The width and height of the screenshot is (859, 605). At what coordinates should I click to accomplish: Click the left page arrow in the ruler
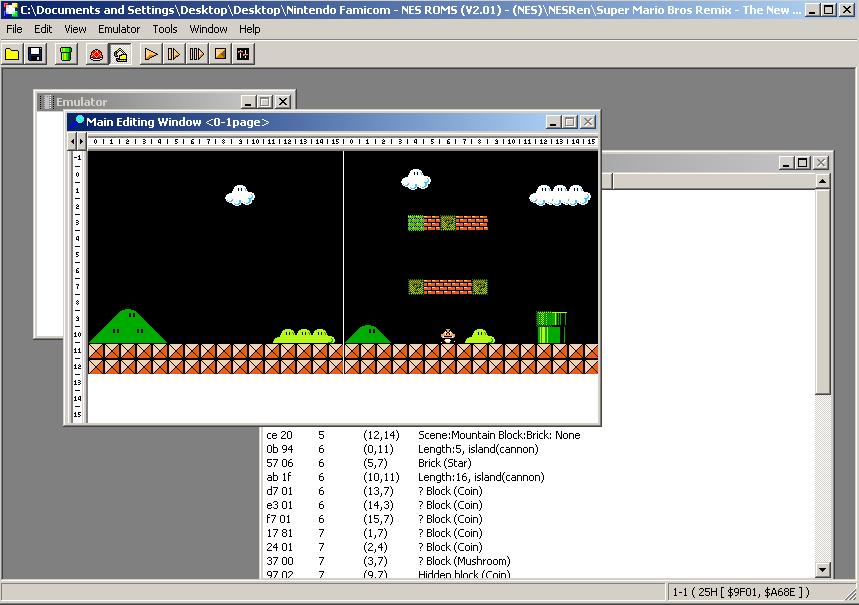[72, 141]
